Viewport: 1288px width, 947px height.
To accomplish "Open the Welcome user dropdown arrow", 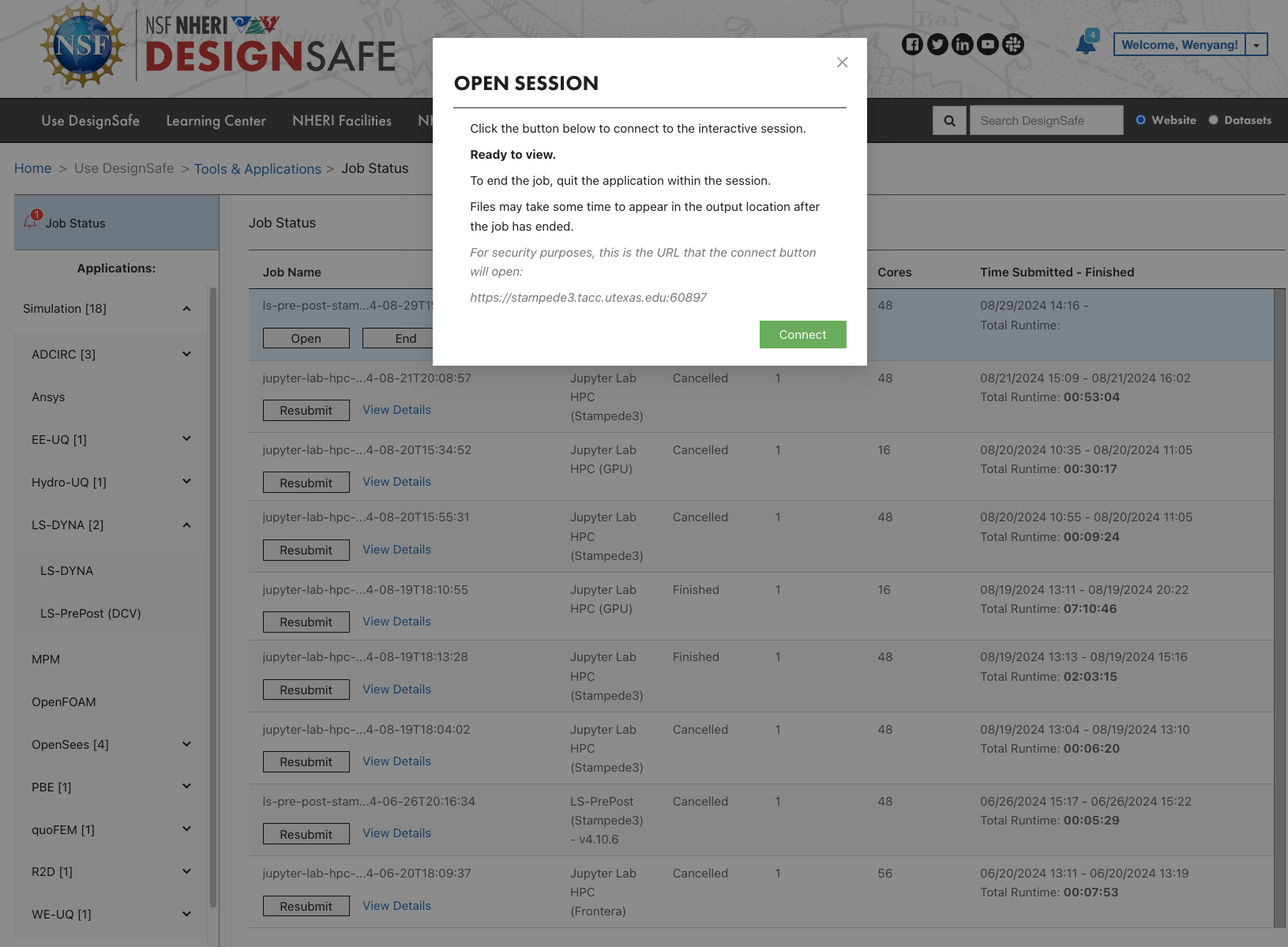I will tap(1256, 45).
